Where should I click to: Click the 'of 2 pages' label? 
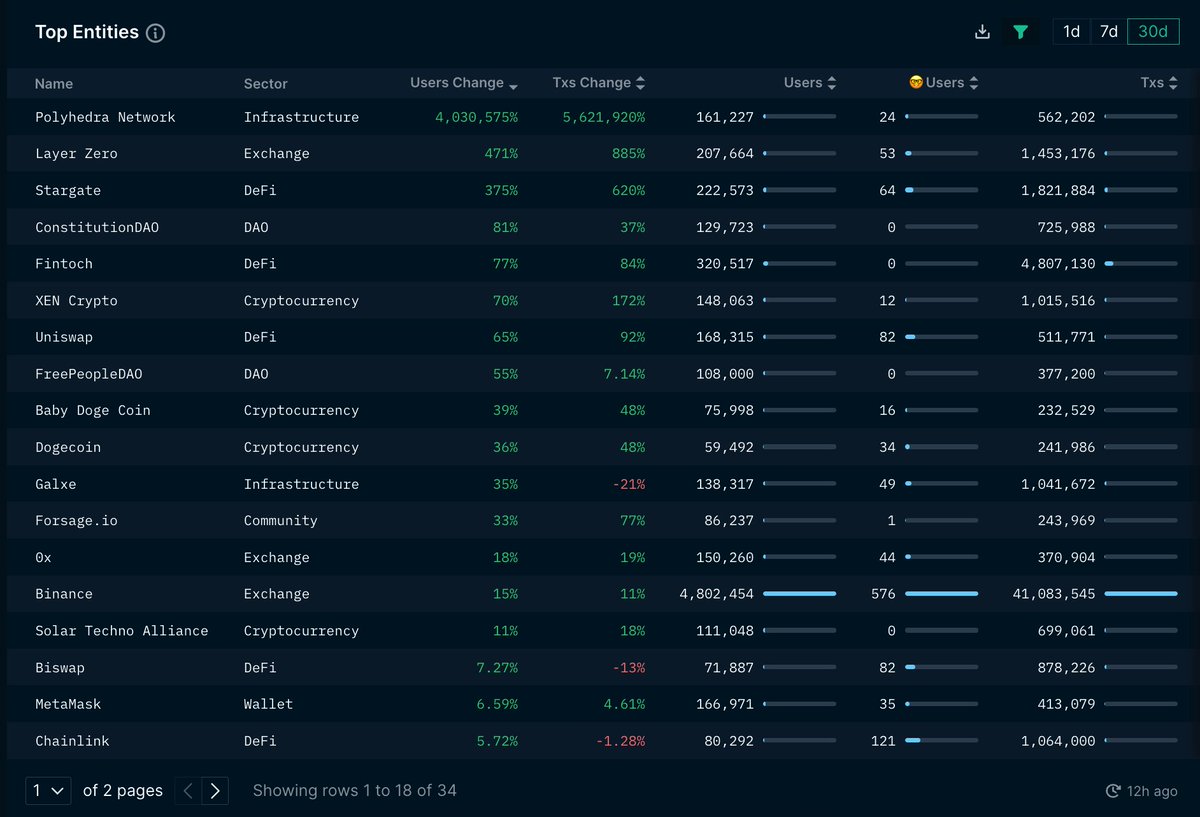click(x=123, y=791)
